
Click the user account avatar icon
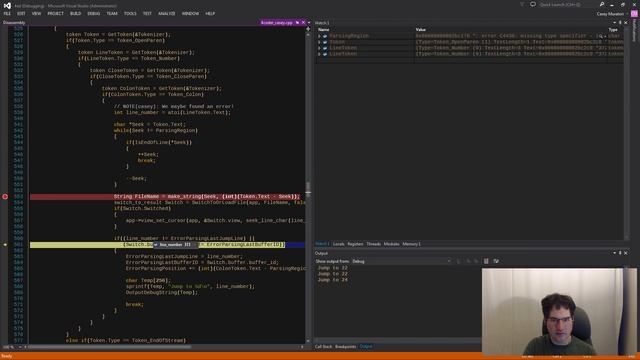pos(634,14)
